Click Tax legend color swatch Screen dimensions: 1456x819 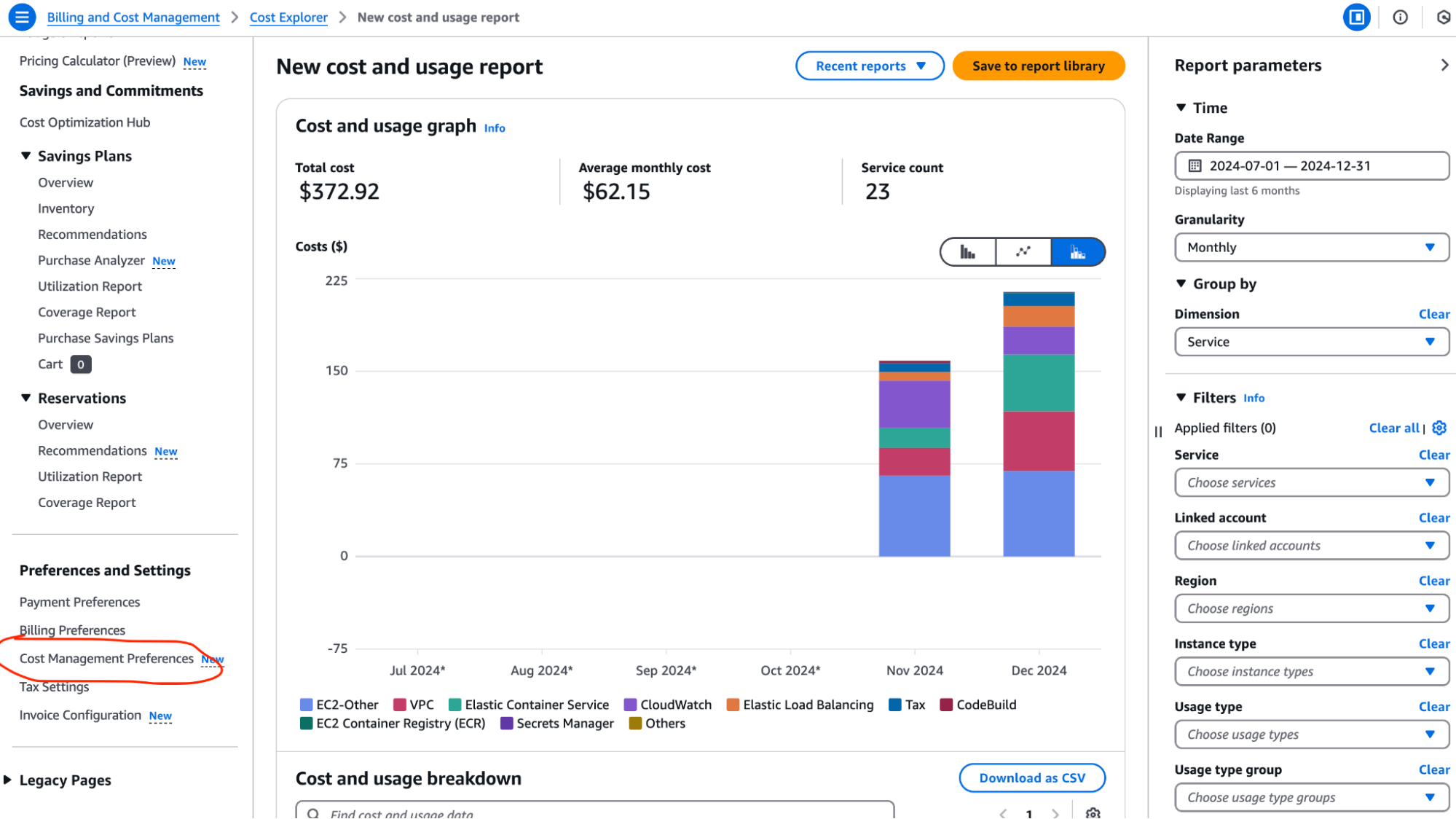[895, 705]
